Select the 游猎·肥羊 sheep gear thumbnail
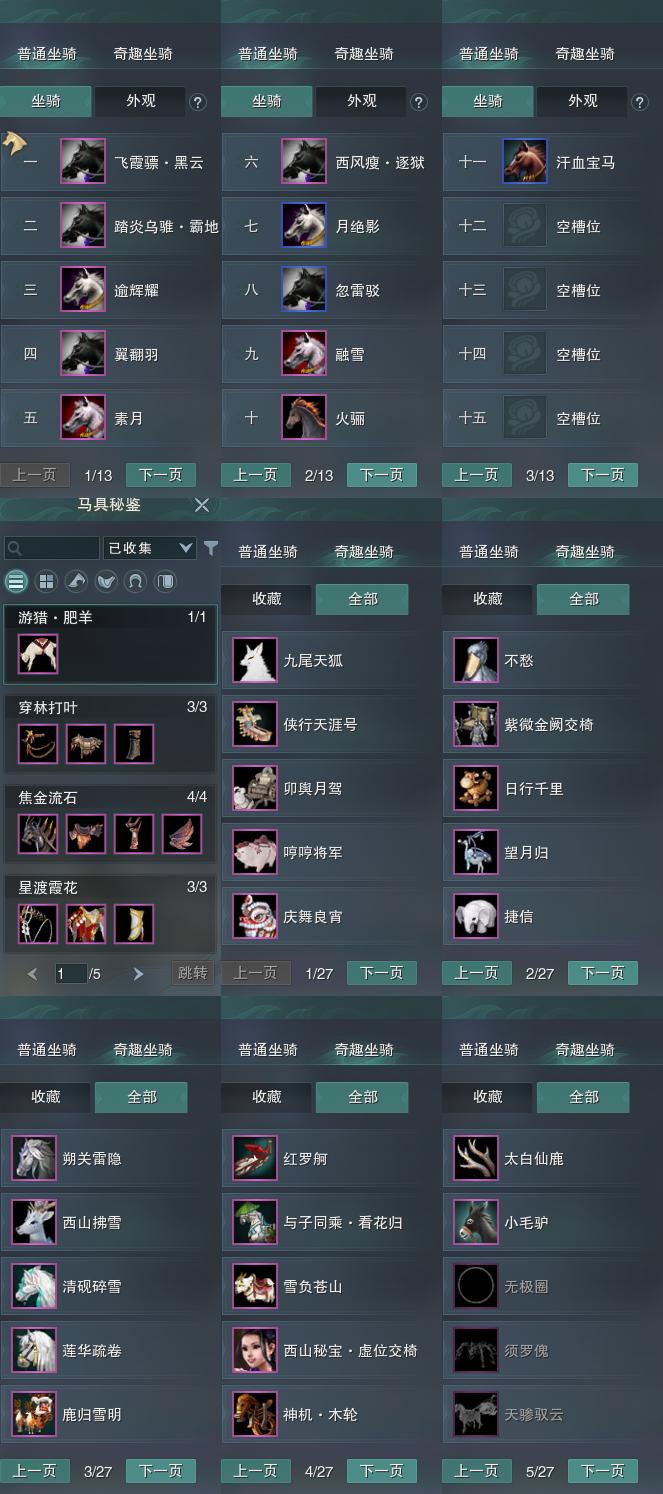663x1494 pixels. point(38,655)
